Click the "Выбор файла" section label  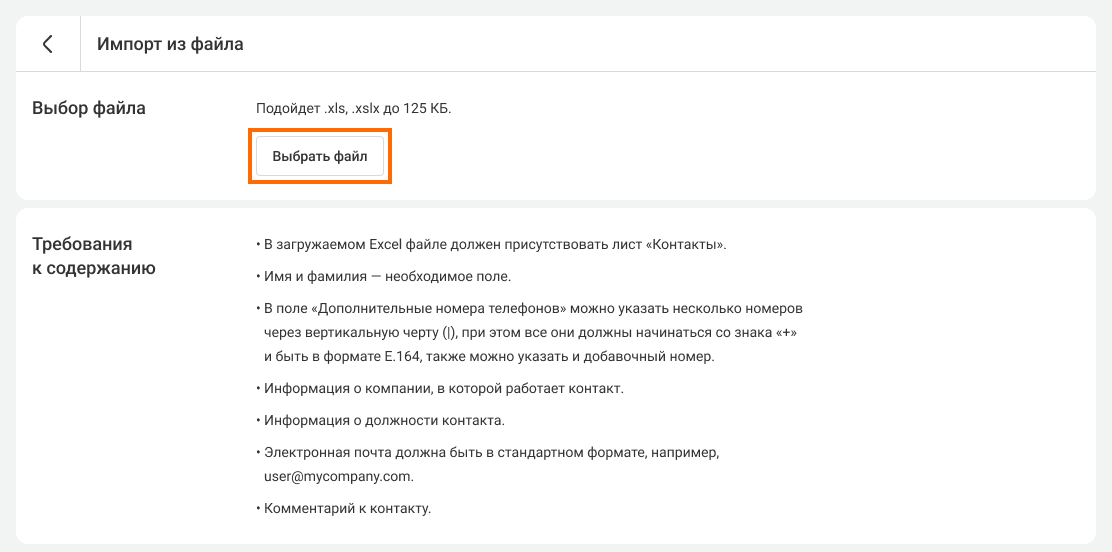coord(89,108)
